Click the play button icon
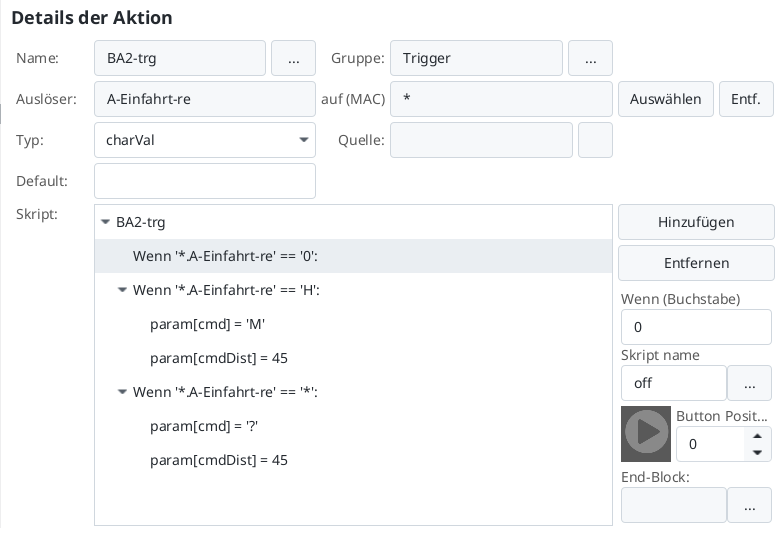Screen dimensions: 783x538 [646, 433]
